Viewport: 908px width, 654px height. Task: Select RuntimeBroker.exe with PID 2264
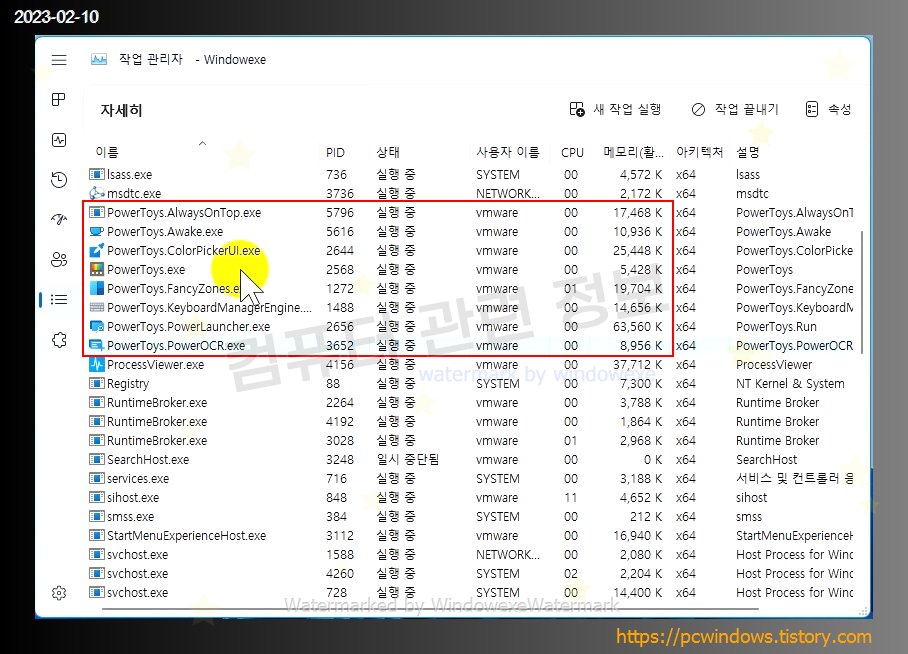pyautogui.click(x=157, y=403)
